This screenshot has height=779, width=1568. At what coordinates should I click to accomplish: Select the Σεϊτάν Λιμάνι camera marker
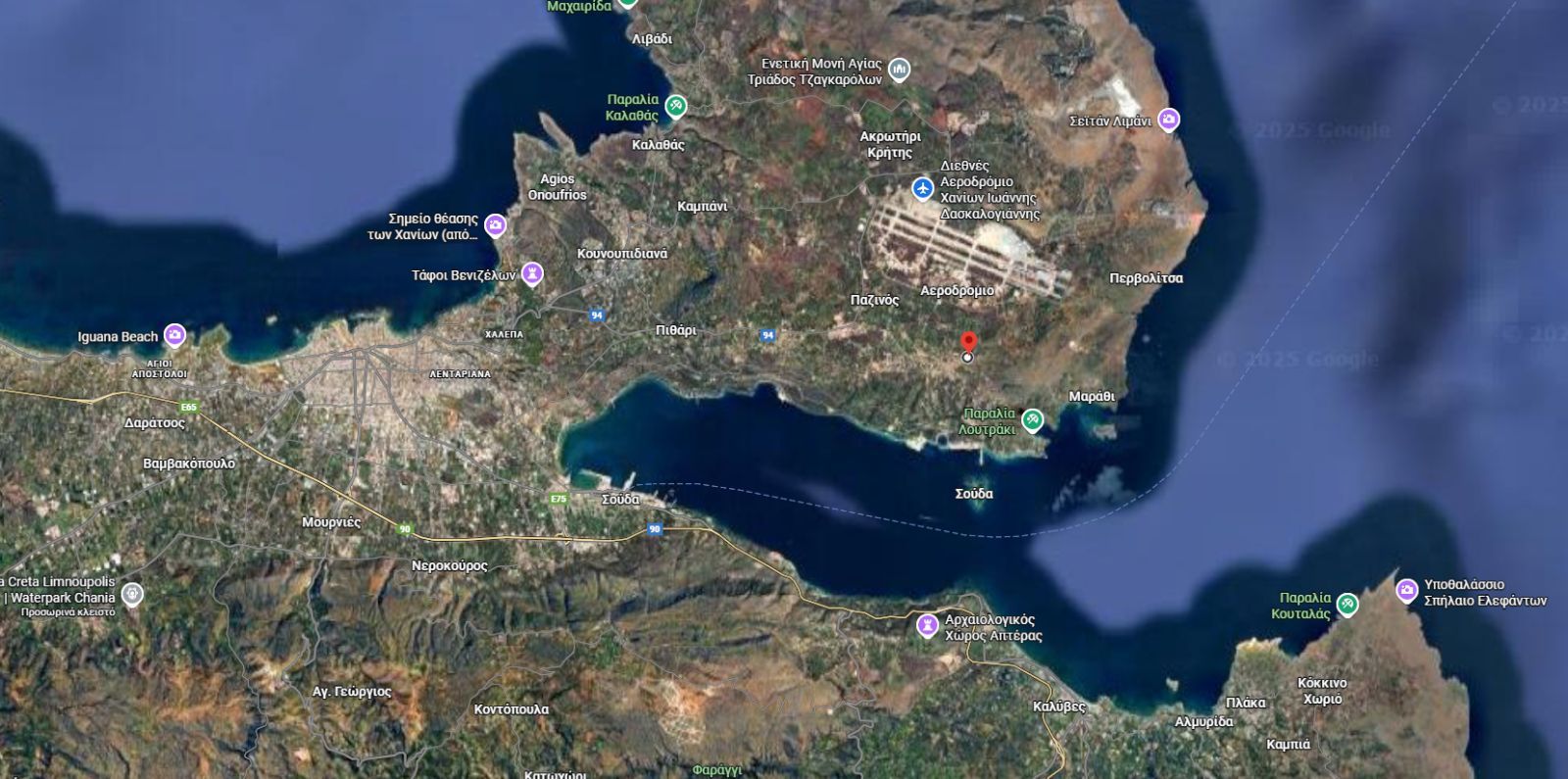coord(1168,121)
